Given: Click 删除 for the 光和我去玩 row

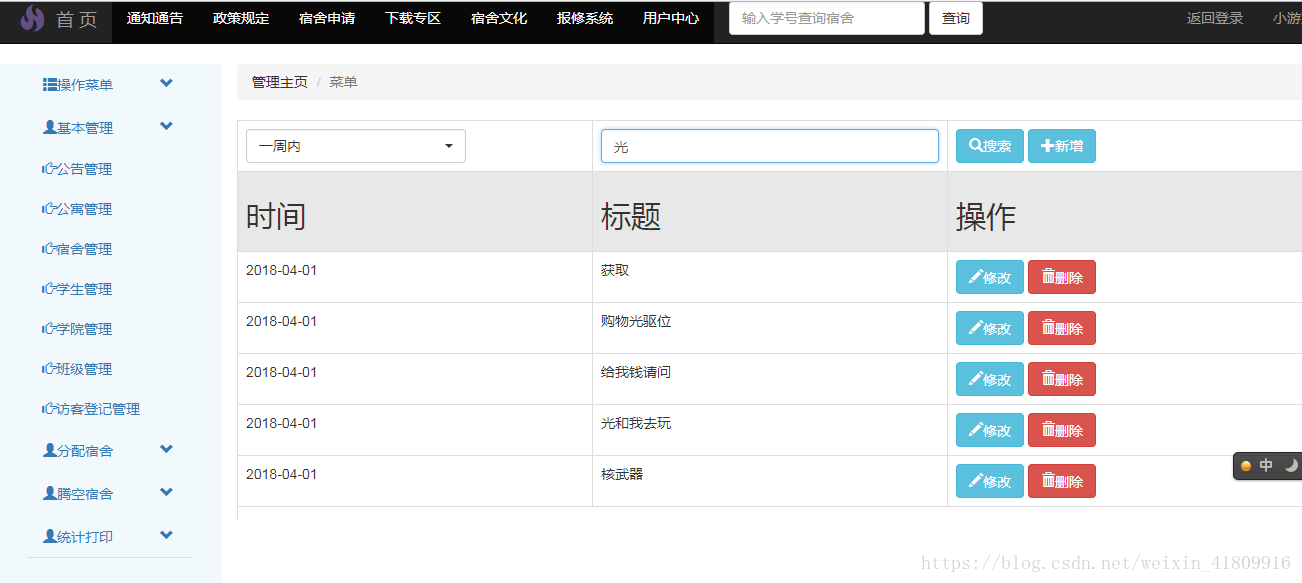Looking at the screenshot, I should [x=1062, y=430].
